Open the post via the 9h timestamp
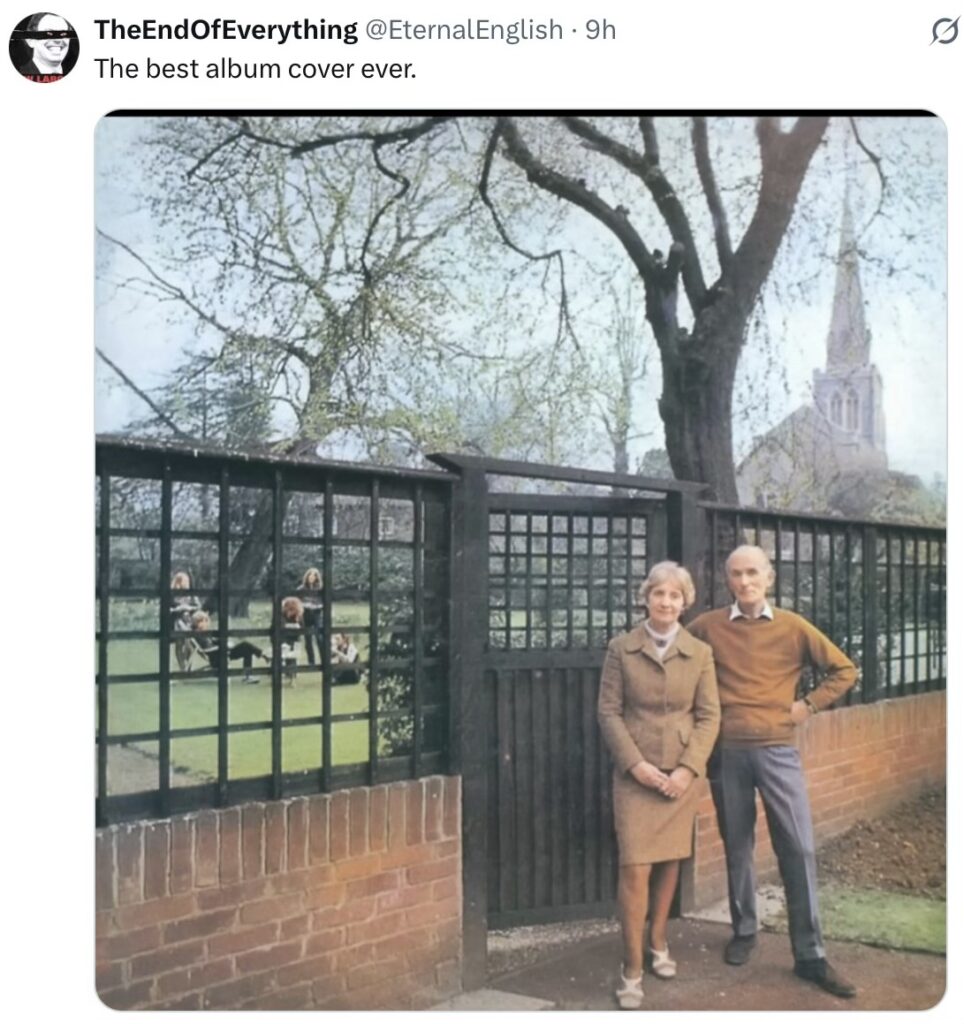 (x=600, y=30)
